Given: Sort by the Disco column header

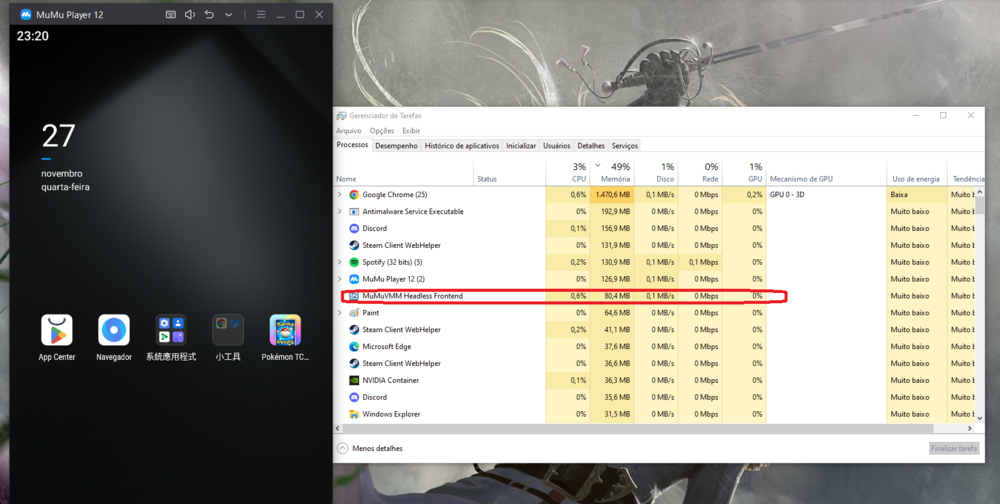Looking at the screenshot, I should coord(656,172).
